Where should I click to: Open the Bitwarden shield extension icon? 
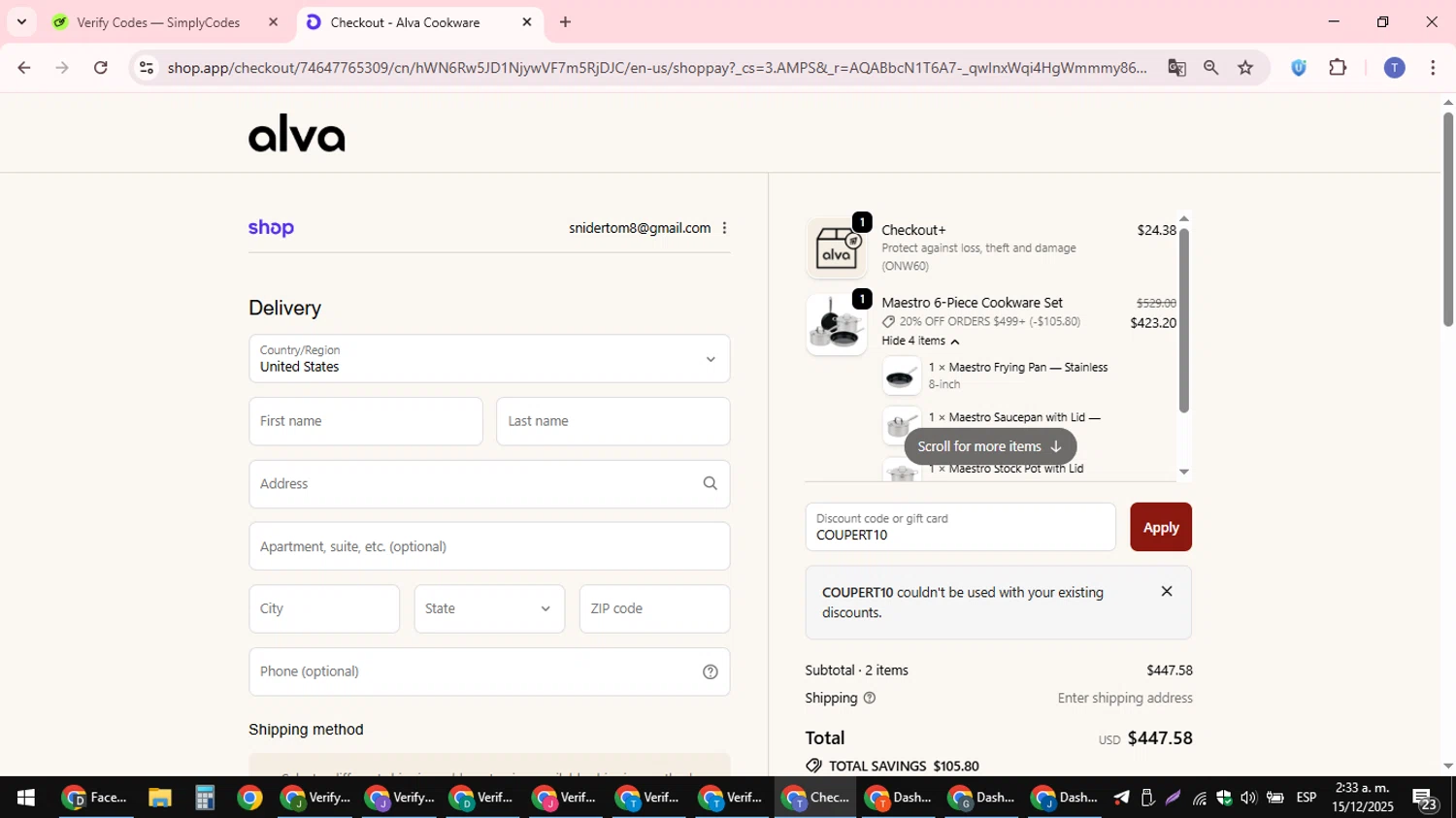tap(1299, 67)
